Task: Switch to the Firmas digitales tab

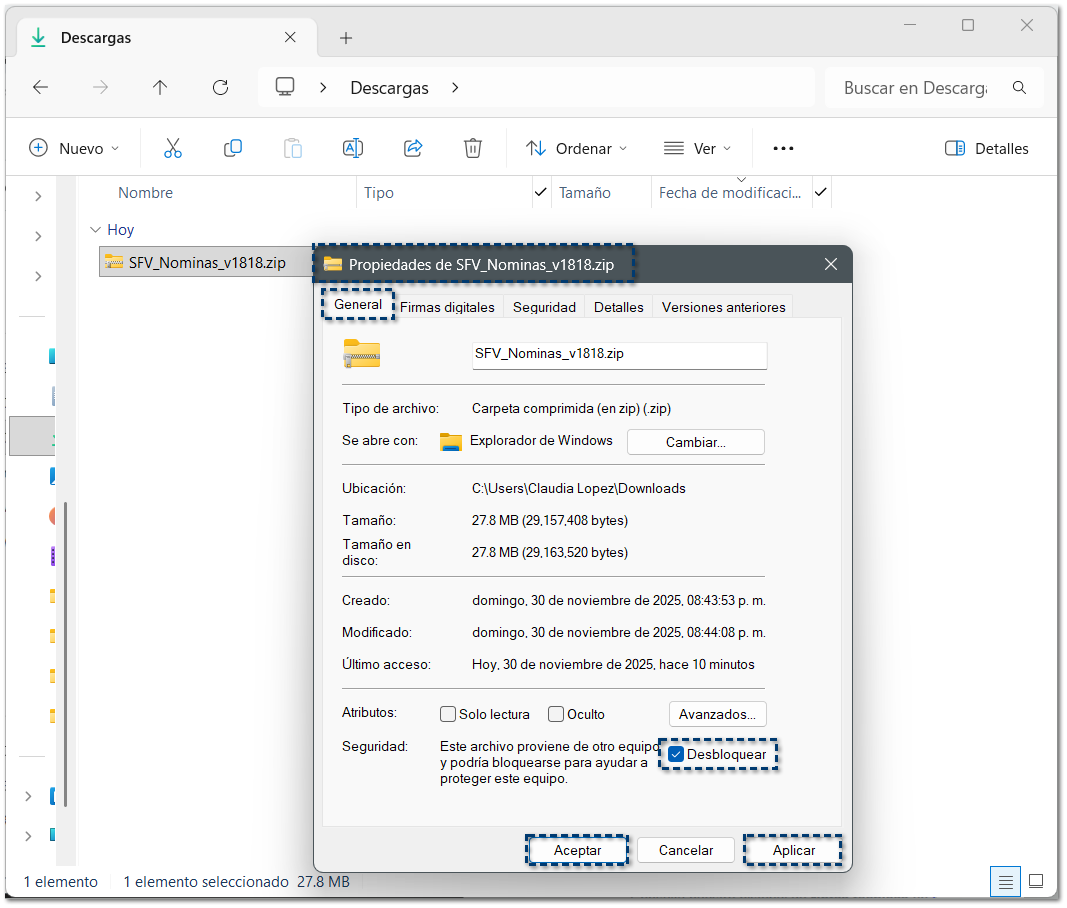Action: point(447,307)
